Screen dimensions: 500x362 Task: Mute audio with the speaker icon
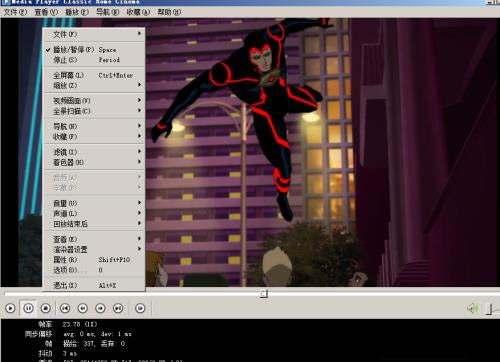pos(472,308)
